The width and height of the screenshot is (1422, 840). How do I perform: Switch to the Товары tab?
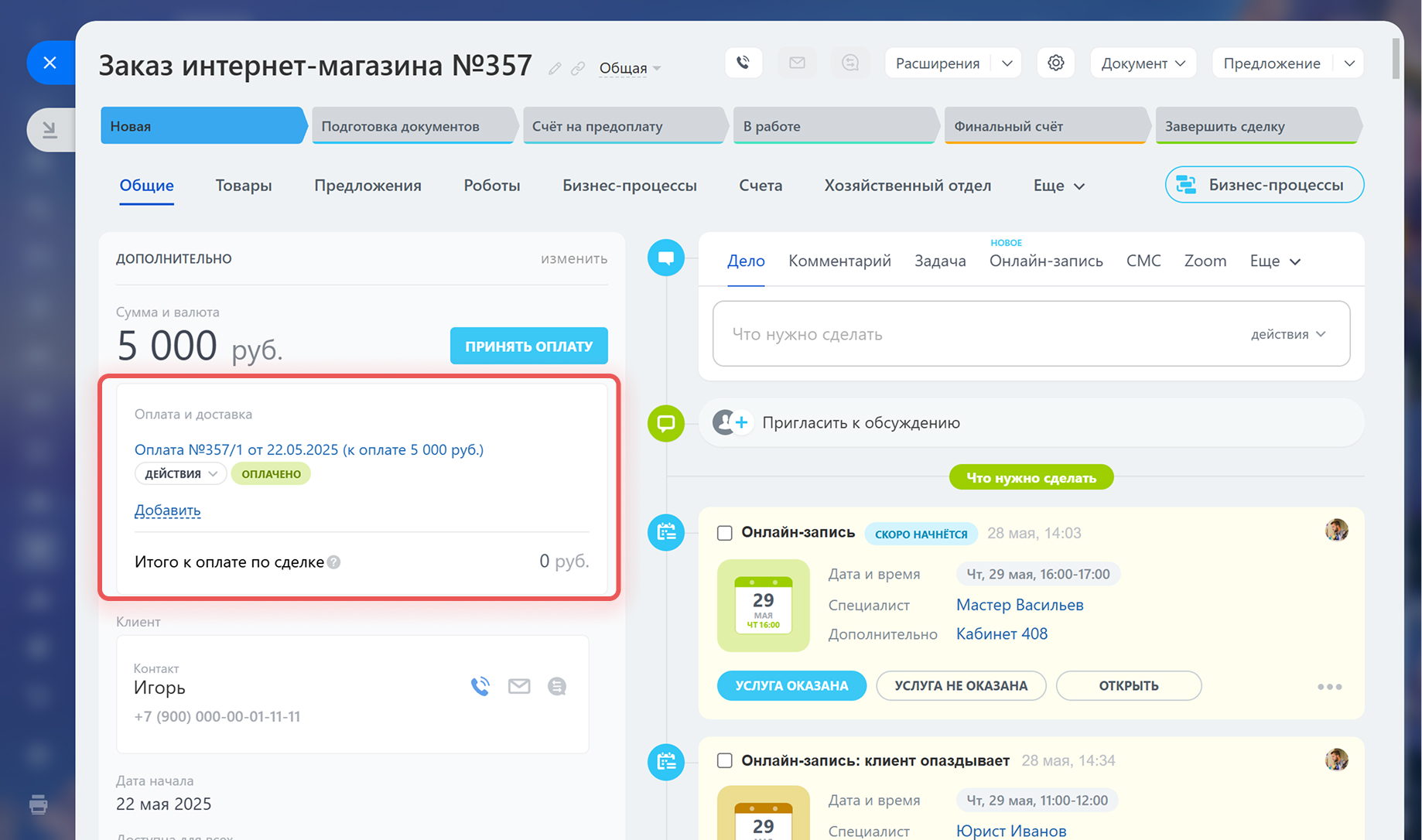(244, 186)
